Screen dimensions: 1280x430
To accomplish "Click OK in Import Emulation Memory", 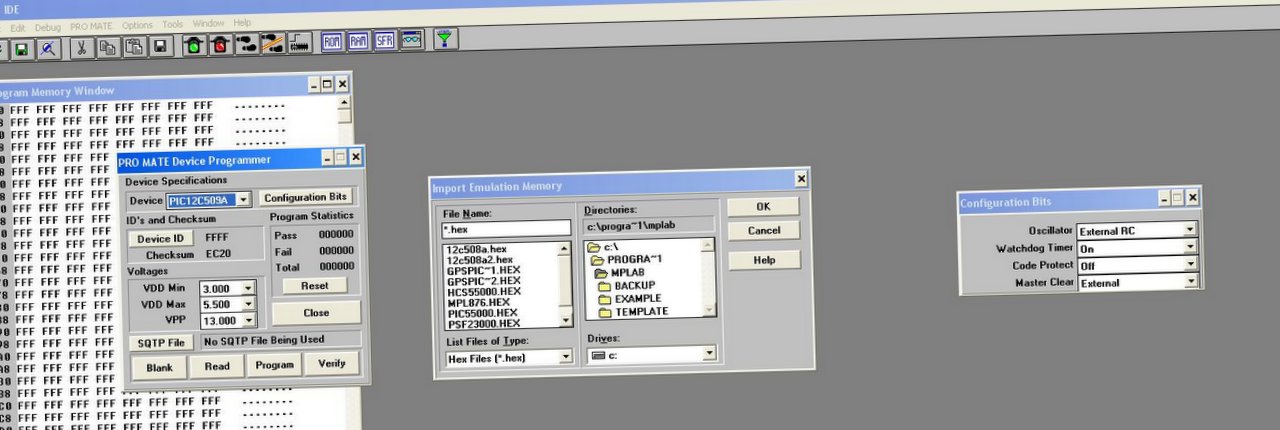I will click(763, 207).
